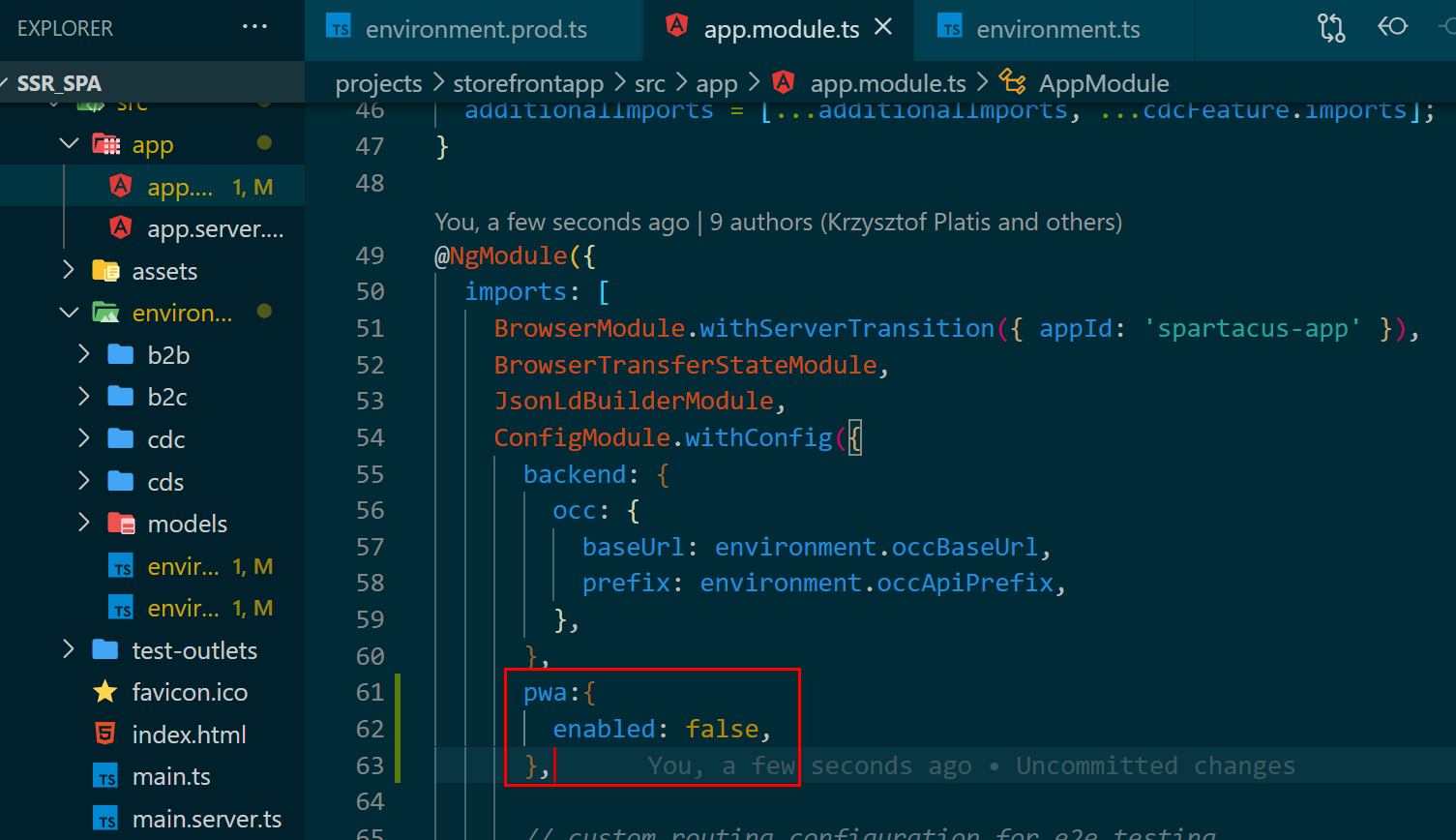Click Angular icon on app.module.ts tab
Screen dimensions: 1456x840
(677, 27)
